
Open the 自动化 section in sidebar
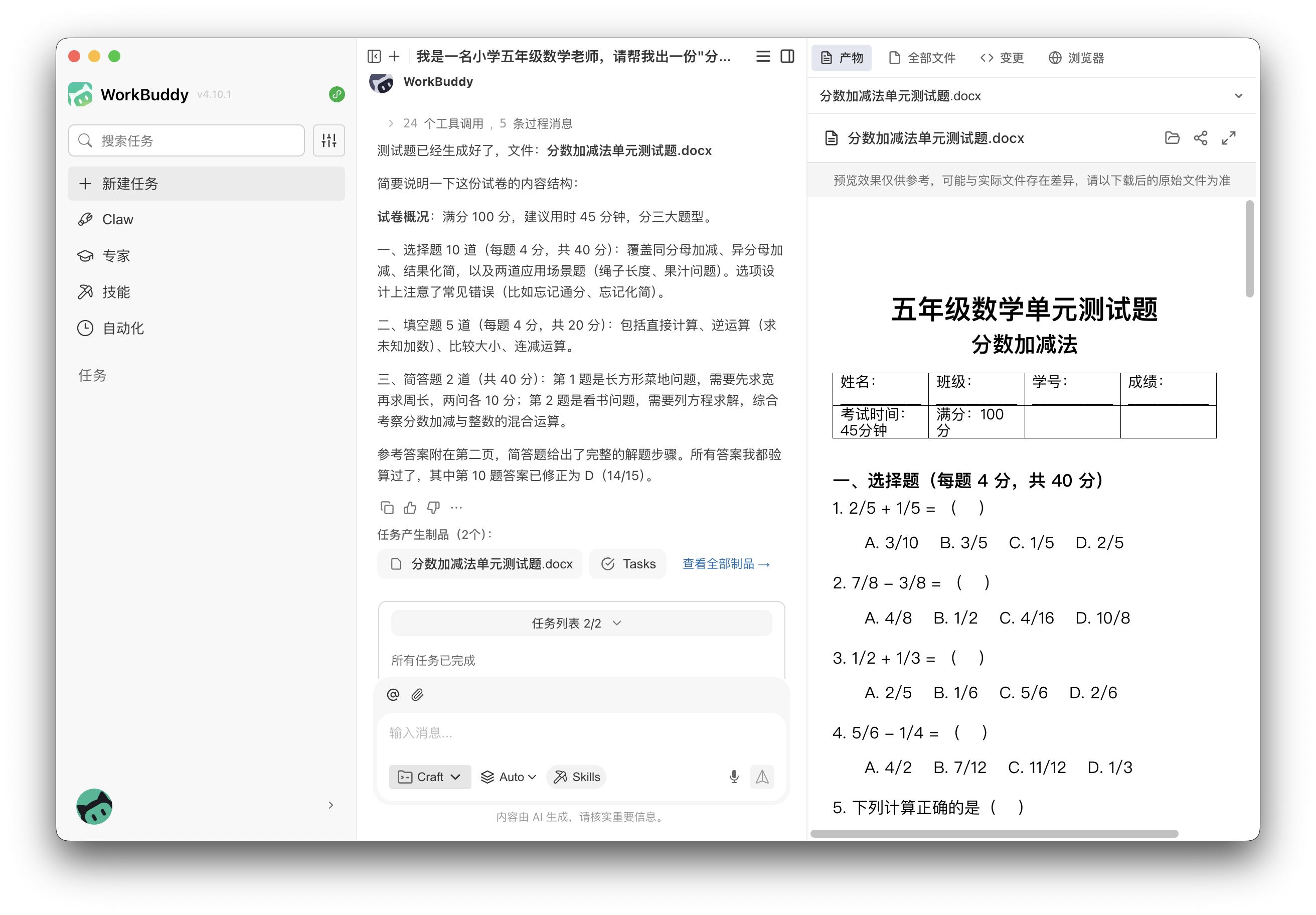123,328
